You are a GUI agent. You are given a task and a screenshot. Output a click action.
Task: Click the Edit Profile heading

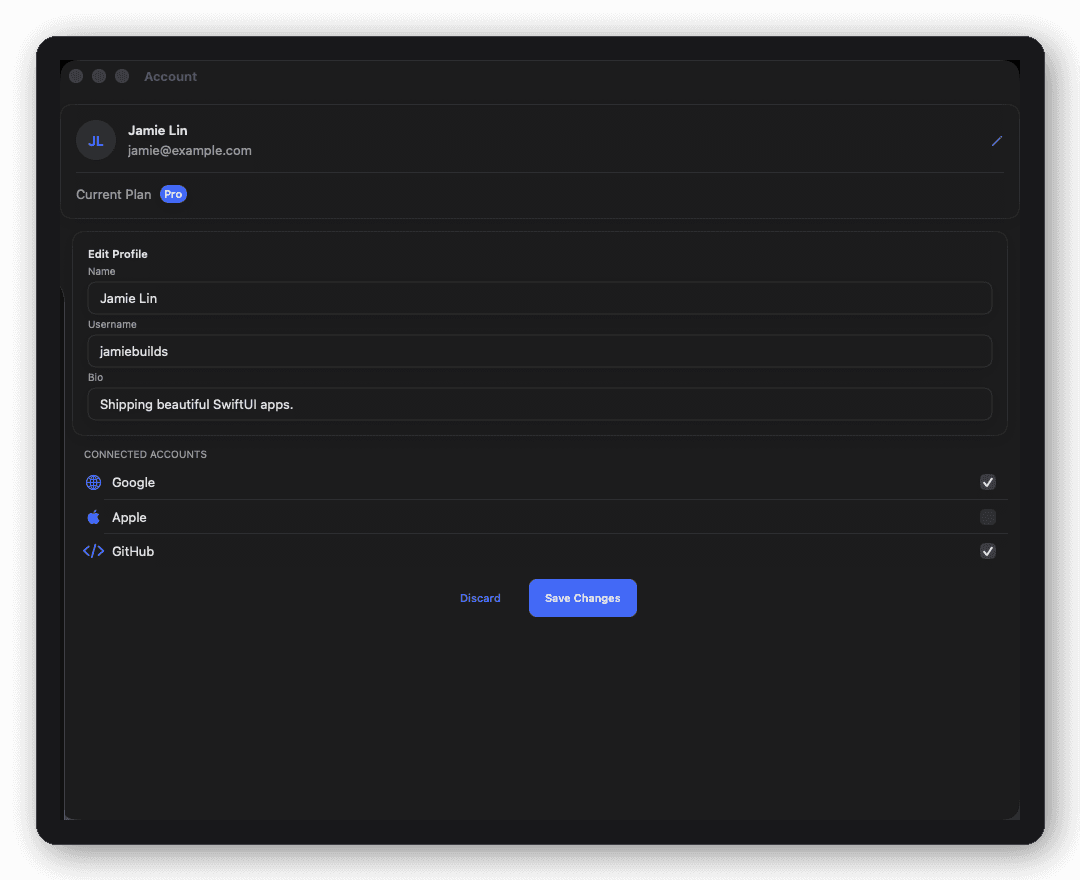(118, 254)
